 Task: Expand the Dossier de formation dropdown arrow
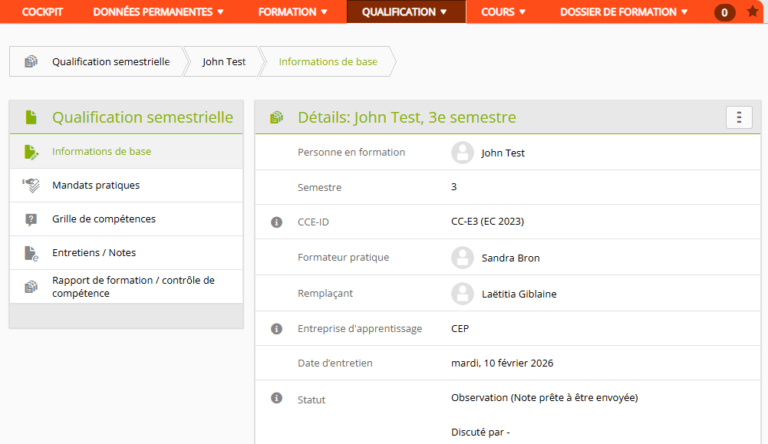(684, 12)
